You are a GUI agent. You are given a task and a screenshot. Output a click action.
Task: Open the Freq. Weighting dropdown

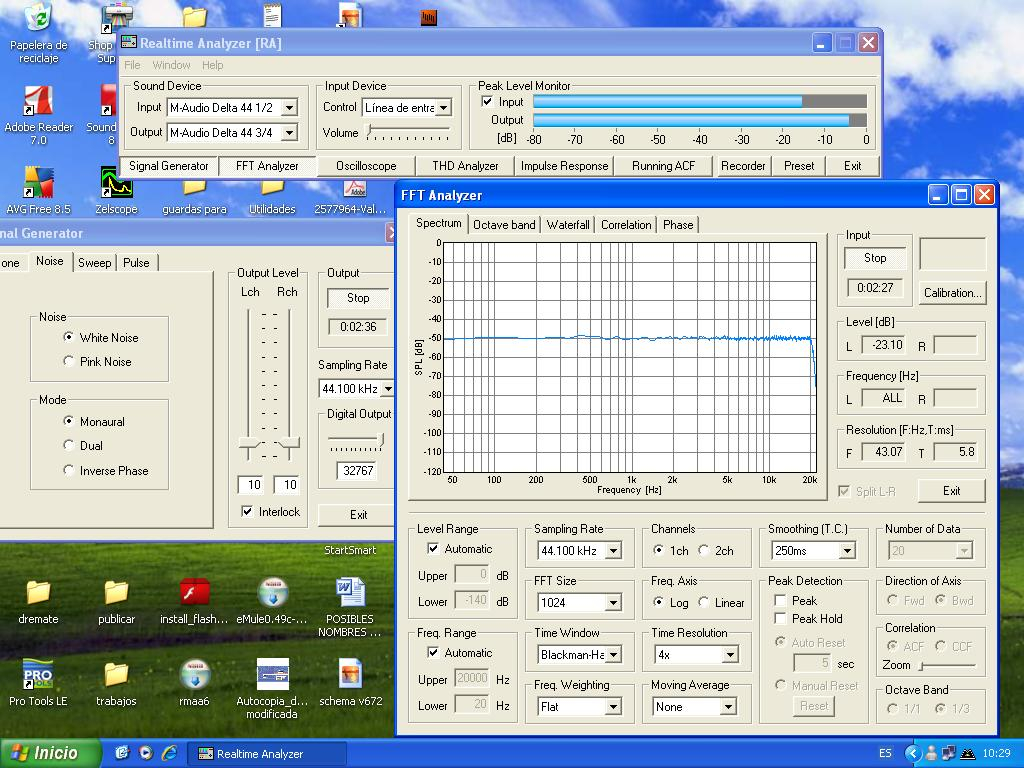click(x=612, y=707)
